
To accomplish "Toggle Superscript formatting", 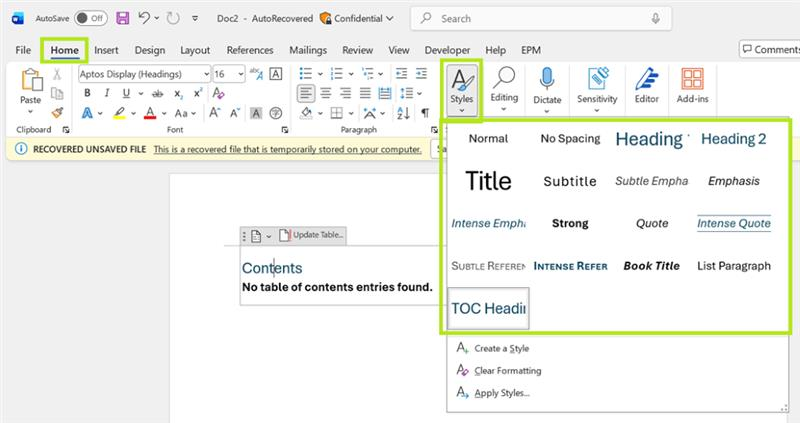I will pyautogui.click(x=198, y=93).
